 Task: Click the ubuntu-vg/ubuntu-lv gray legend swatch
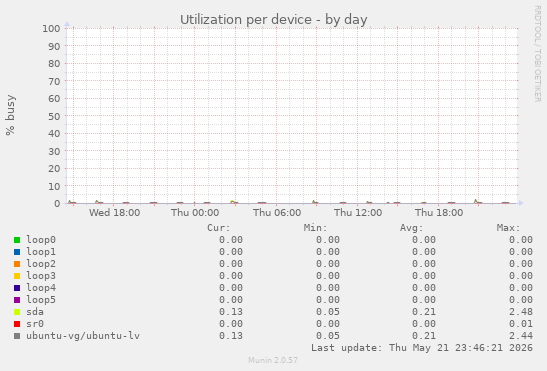pos(17,336)
